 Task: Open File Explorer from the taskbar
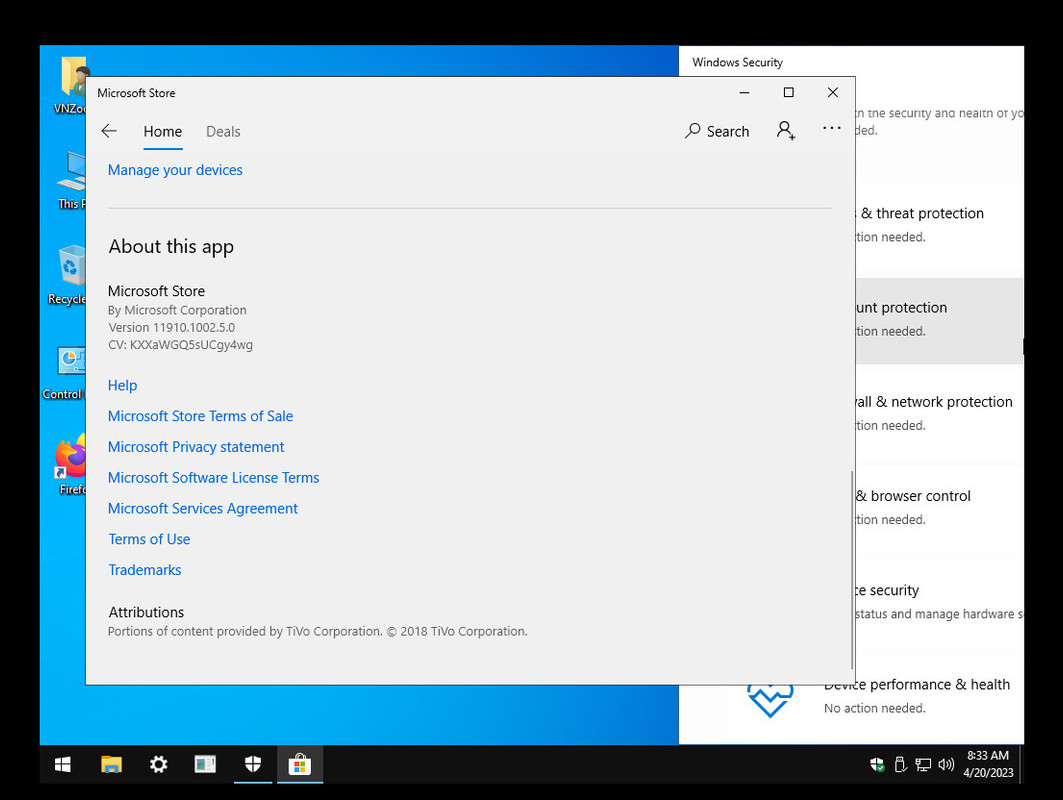[x=111, y=765]
